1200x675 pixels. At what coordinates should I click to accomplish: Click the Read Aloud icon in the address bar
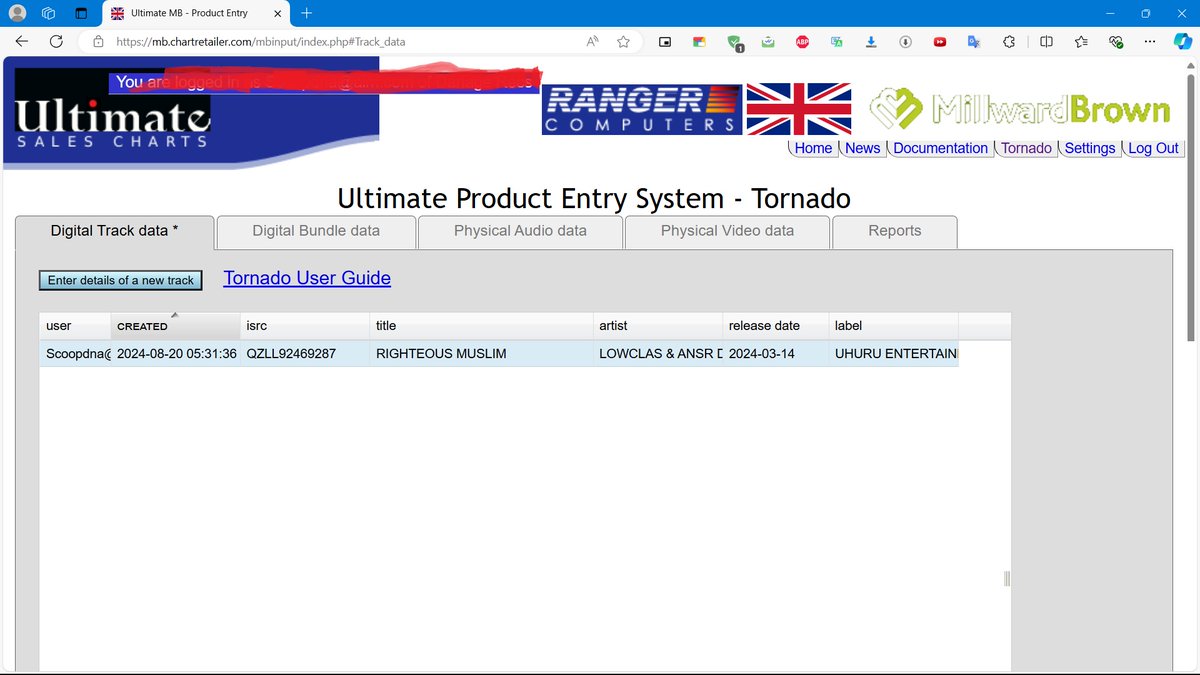(593, 42)
